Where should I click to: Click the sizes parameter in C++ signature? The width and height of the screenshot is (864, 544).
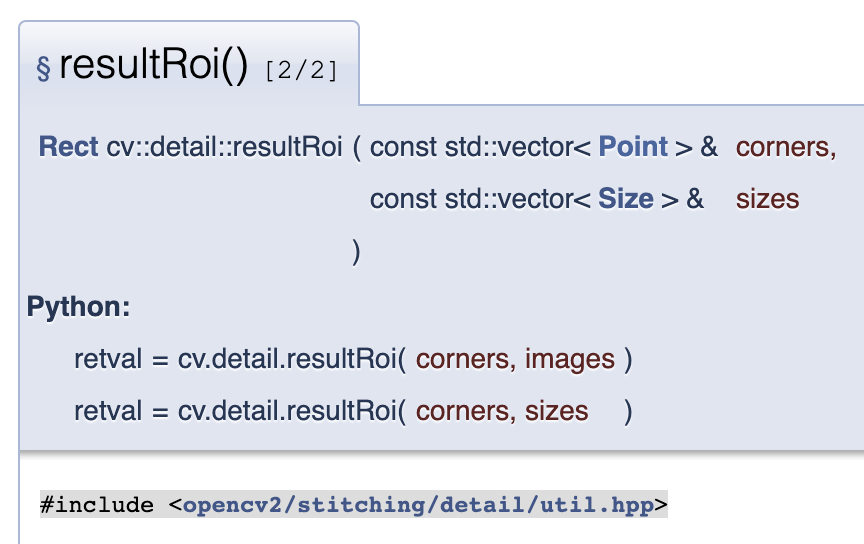[x=768, y=199]
